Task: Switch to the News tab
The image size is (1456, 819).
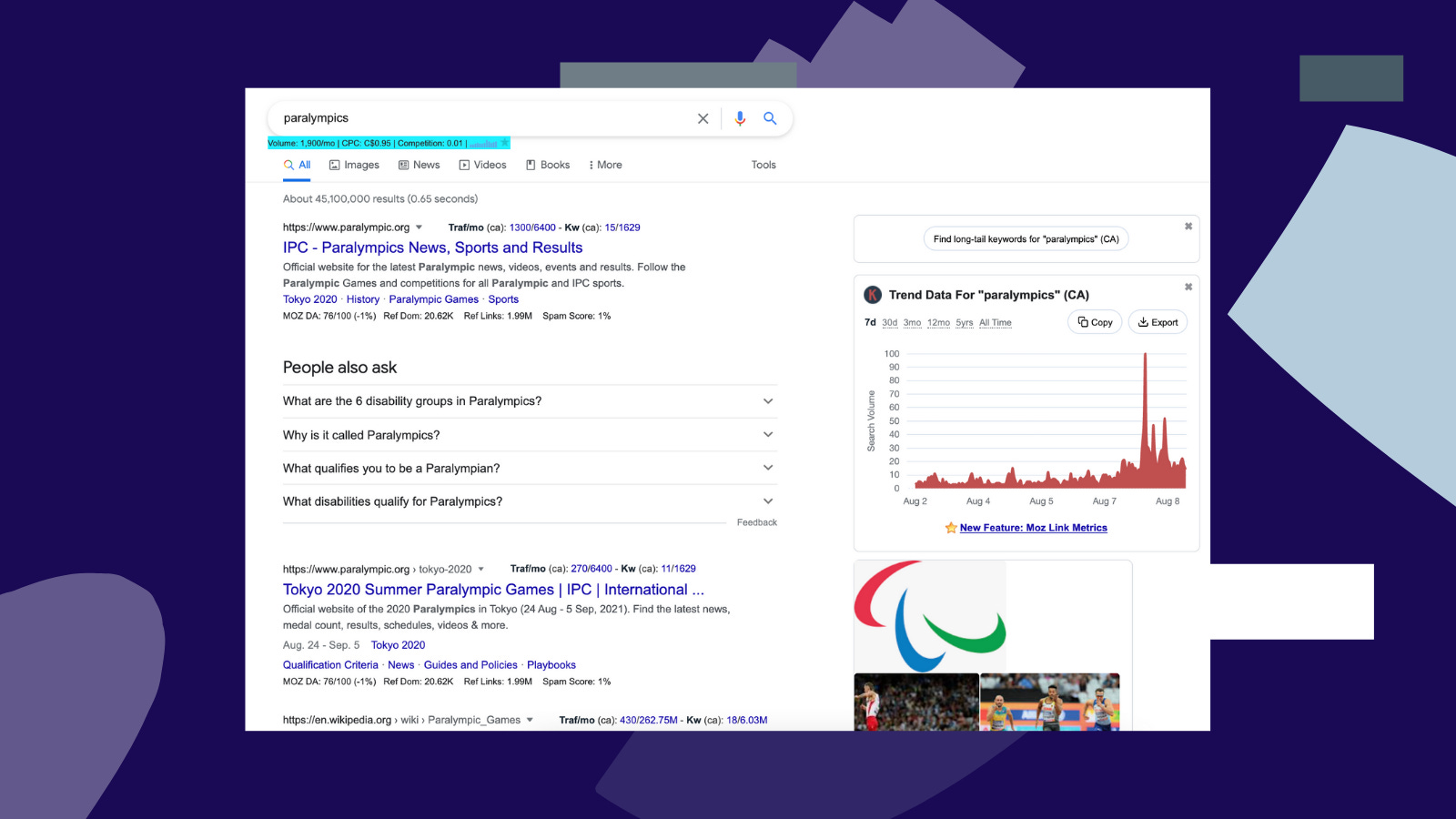Action: pos(419,165)
